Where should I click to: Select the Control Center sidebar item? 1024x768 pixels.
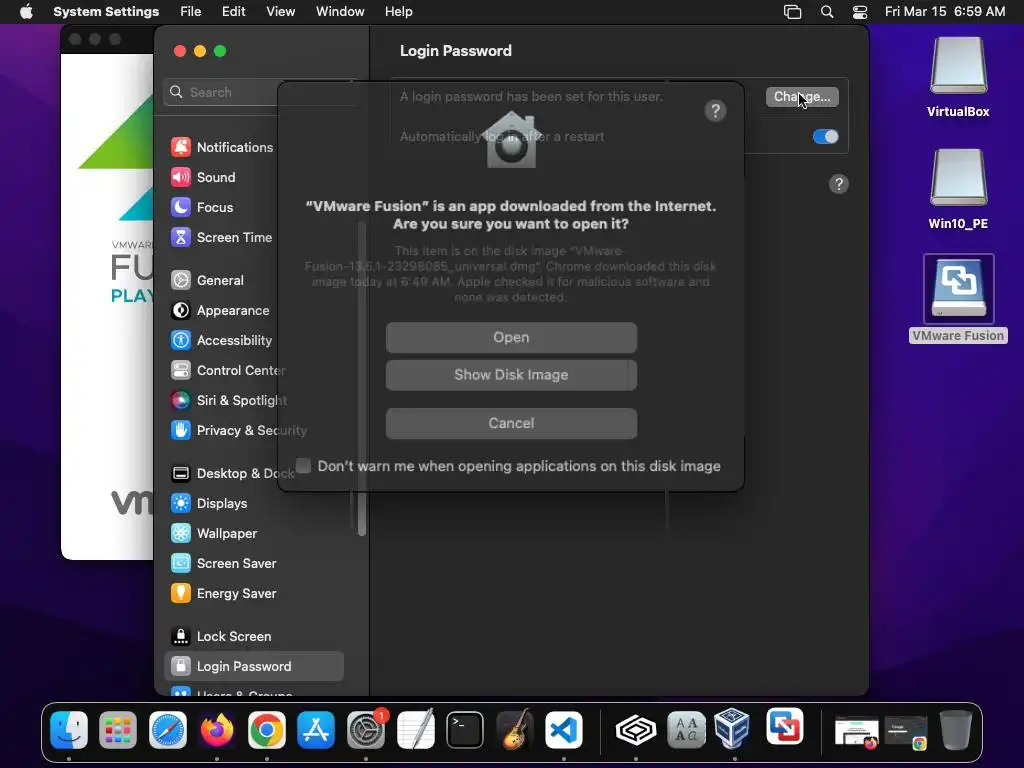[228, 370]
